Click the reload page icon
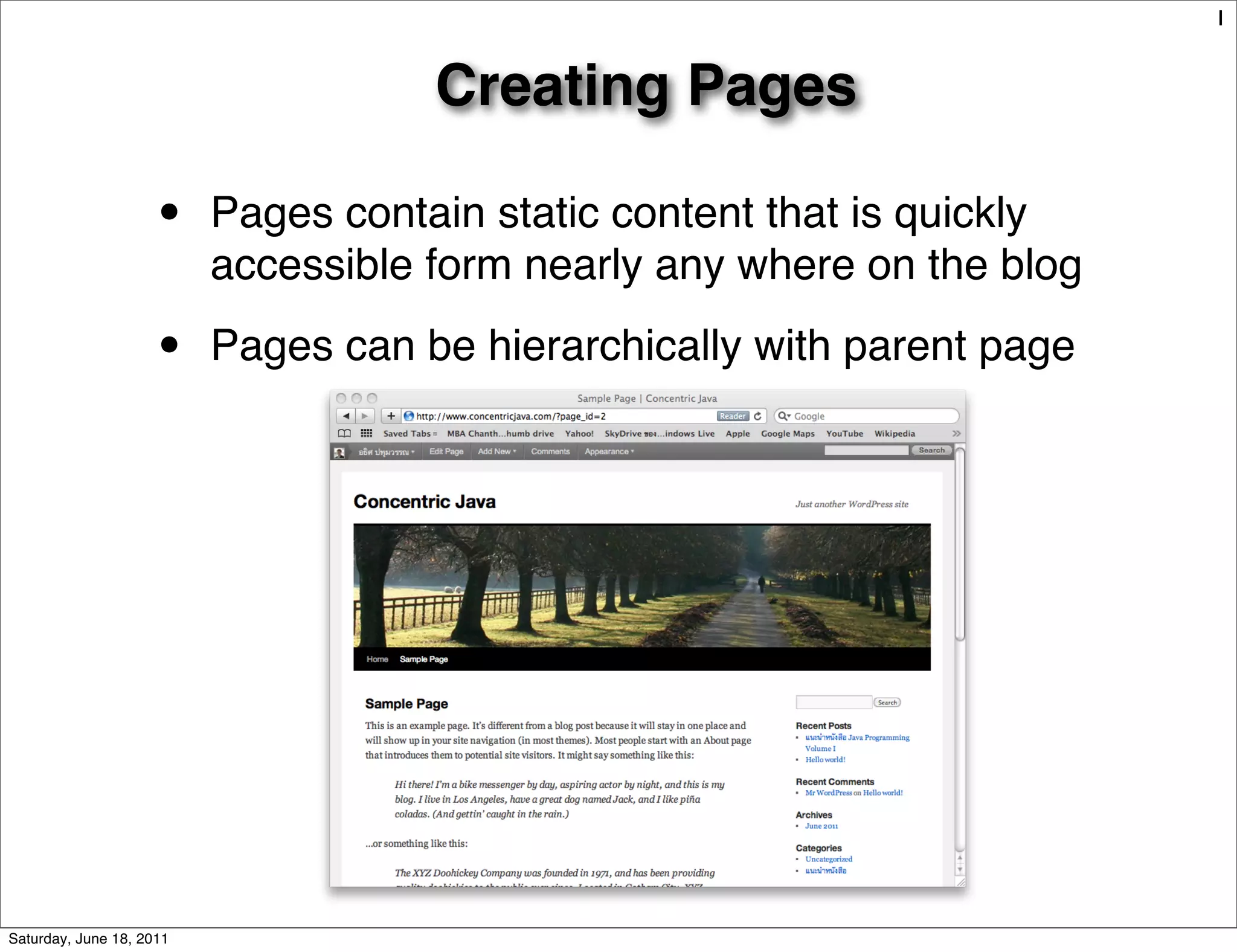Image resolution: width=1237 pixels, height=952 pixels. click(757, 416)
